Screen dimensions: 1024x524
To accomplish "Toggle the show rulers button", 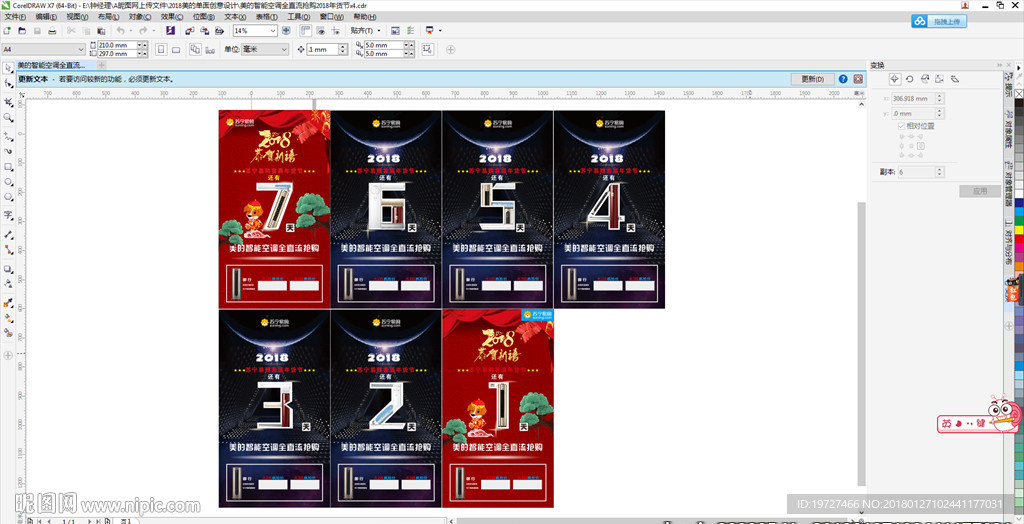I will pyautogui.click(x=306, y=30).
